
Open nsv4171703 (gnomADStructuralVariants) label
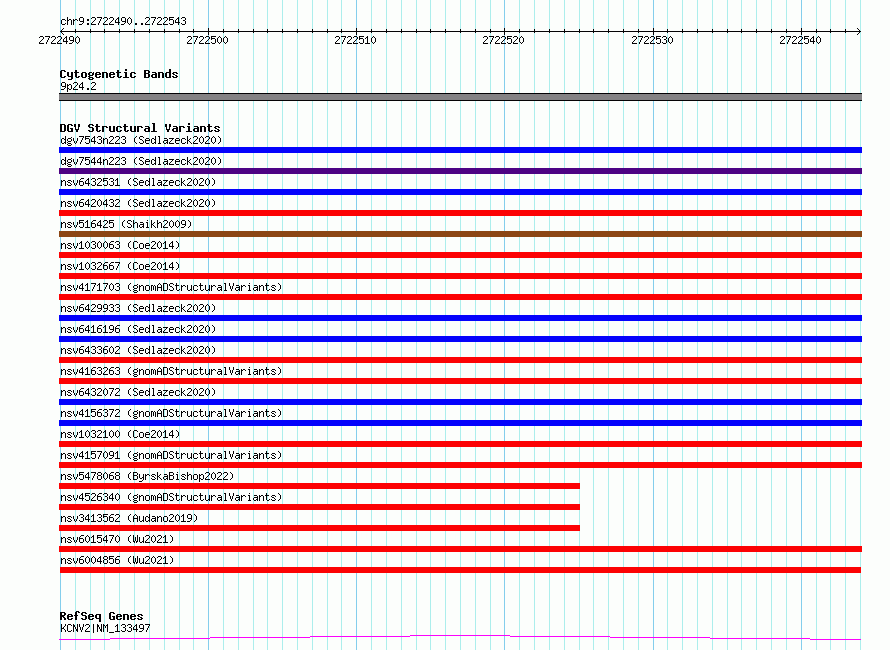[171, 287]
